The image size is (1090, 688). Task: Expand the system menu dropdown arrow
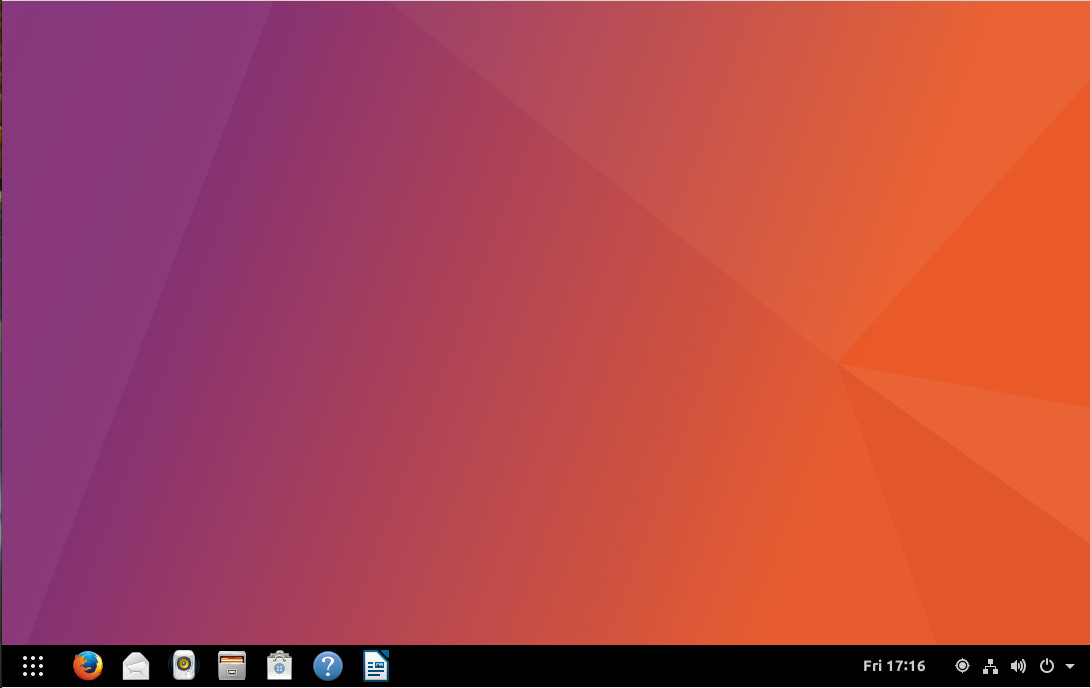click(x=1070, y=666)
